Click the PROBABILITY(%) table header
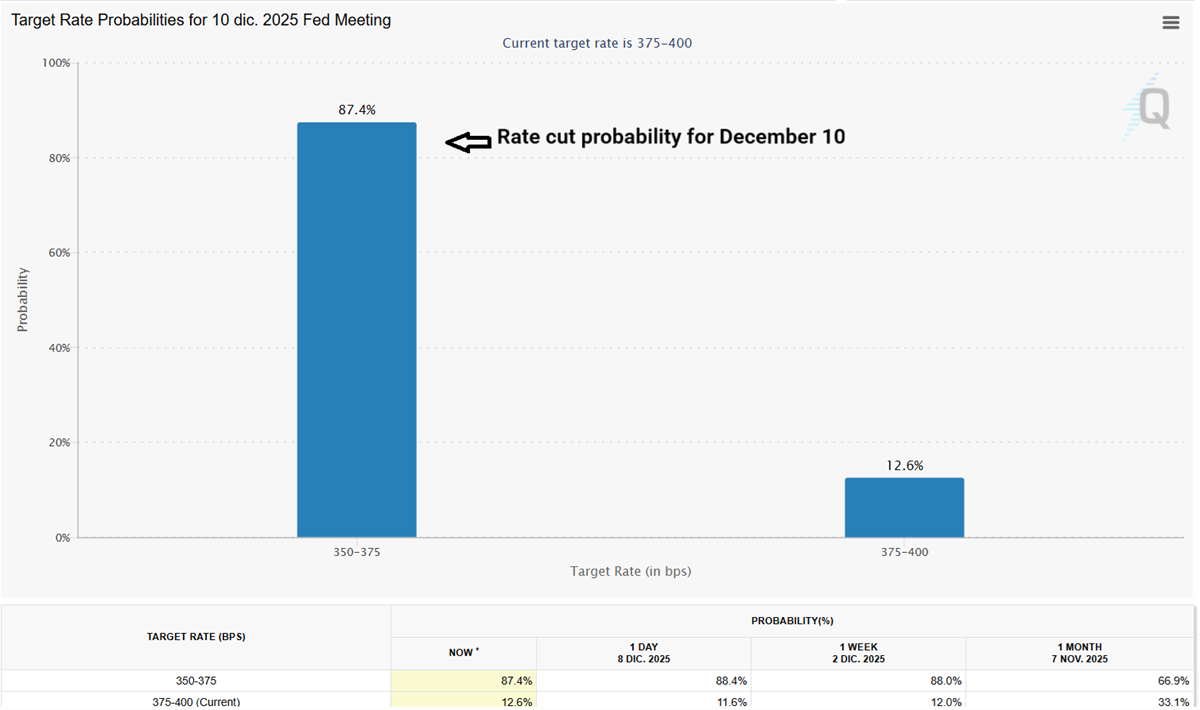 [795, 620]
